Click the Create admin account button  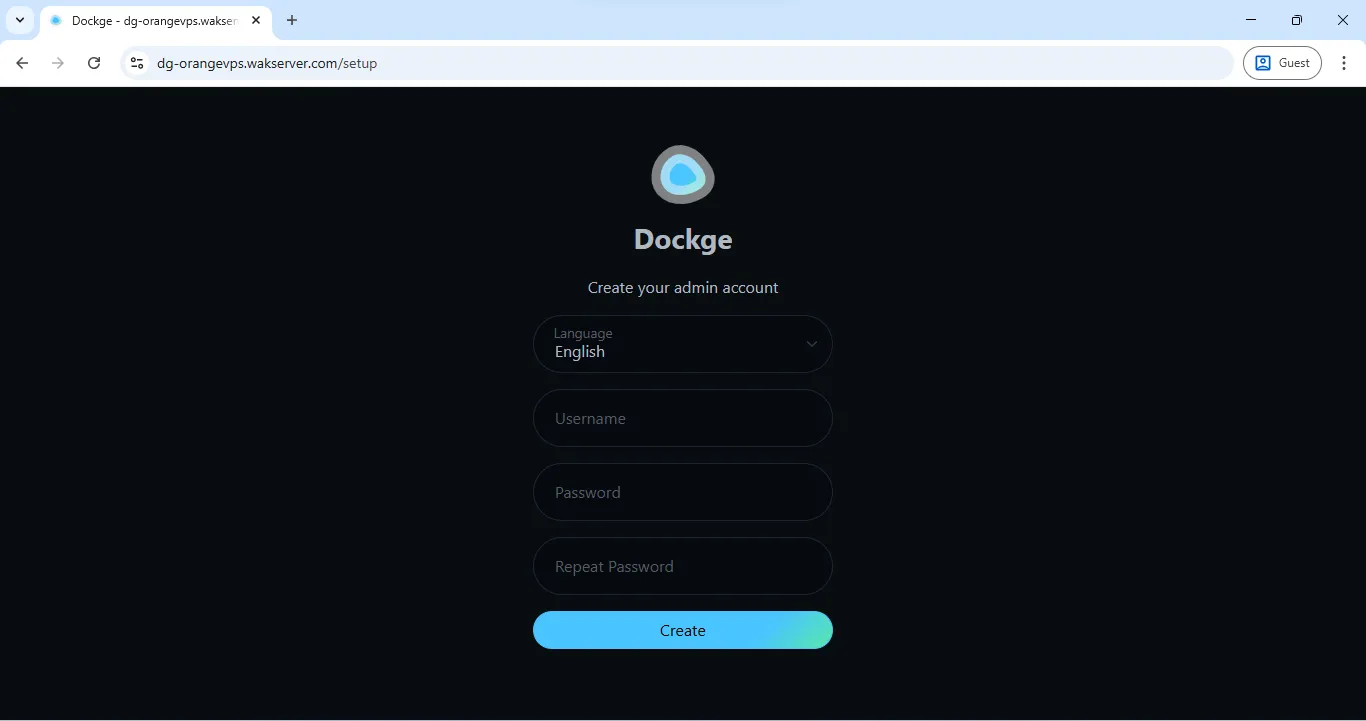point(683,630)
